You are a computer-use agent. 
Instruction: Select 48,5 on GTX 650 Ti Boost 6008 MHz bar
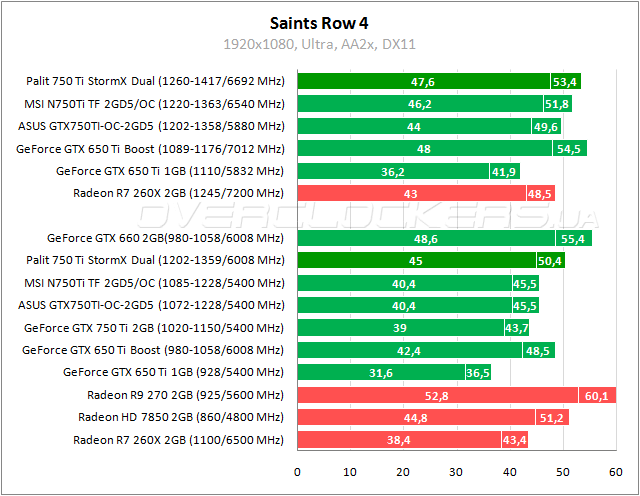point(538,351)
